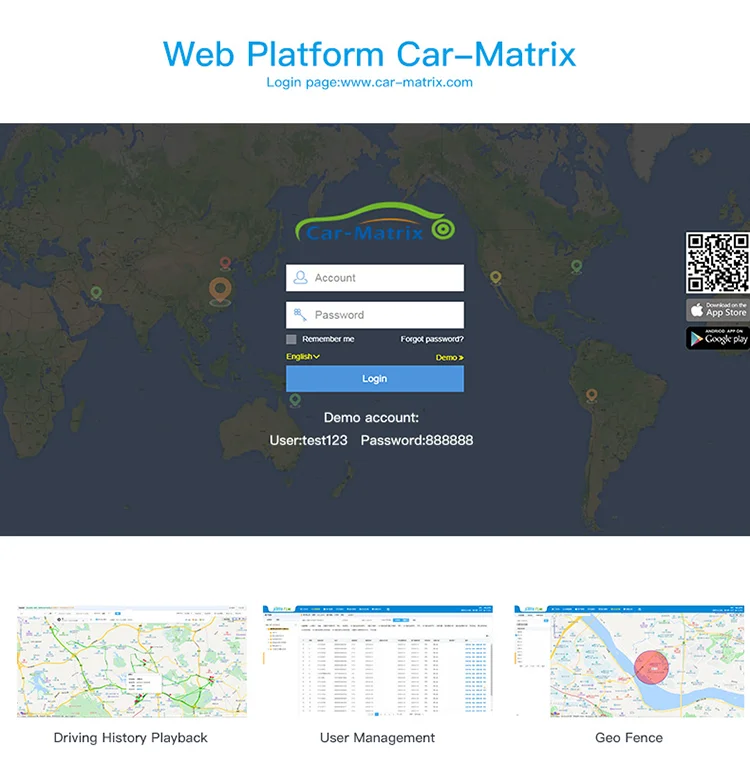Image resolution: width=750 pixels, height=766 pixels.
Task: Click the green map pin near Australia
Action: coord(295,401)
